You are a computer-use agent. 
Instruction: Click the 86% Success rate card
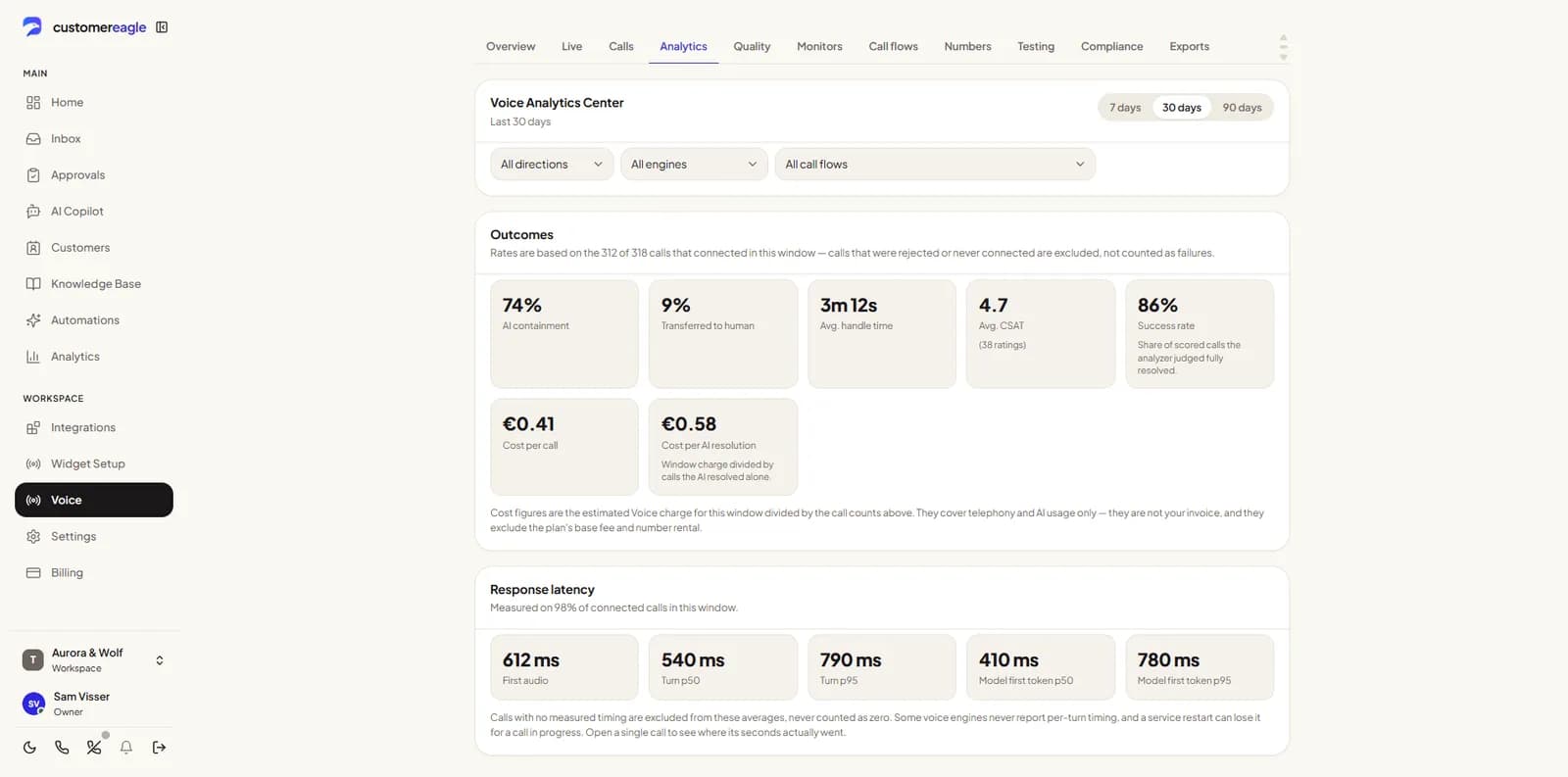pos(1200,334)
